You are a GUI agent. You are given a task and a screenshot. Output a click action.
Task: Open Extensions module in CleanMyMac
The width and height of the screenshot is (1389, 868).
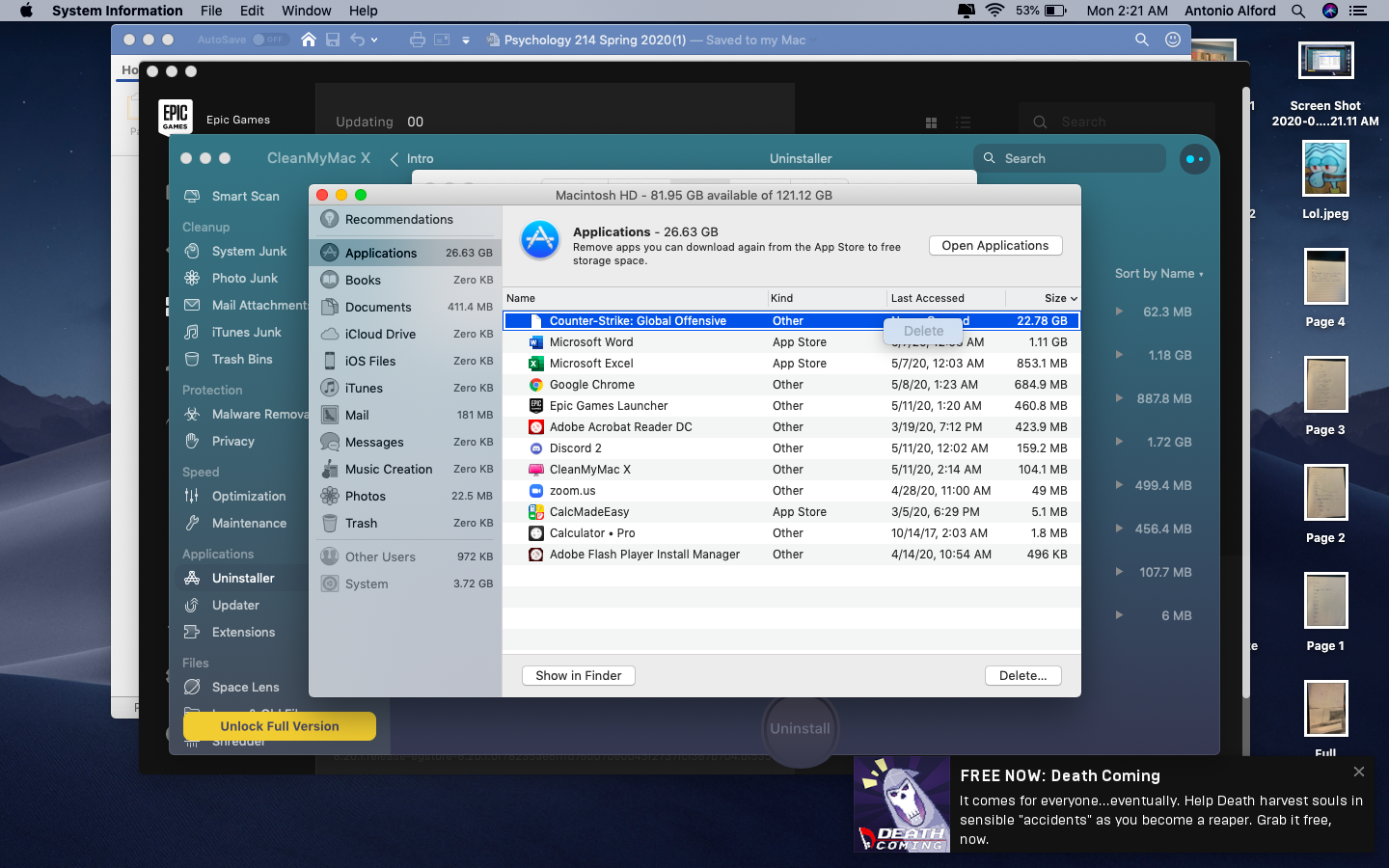coord(230,632)
